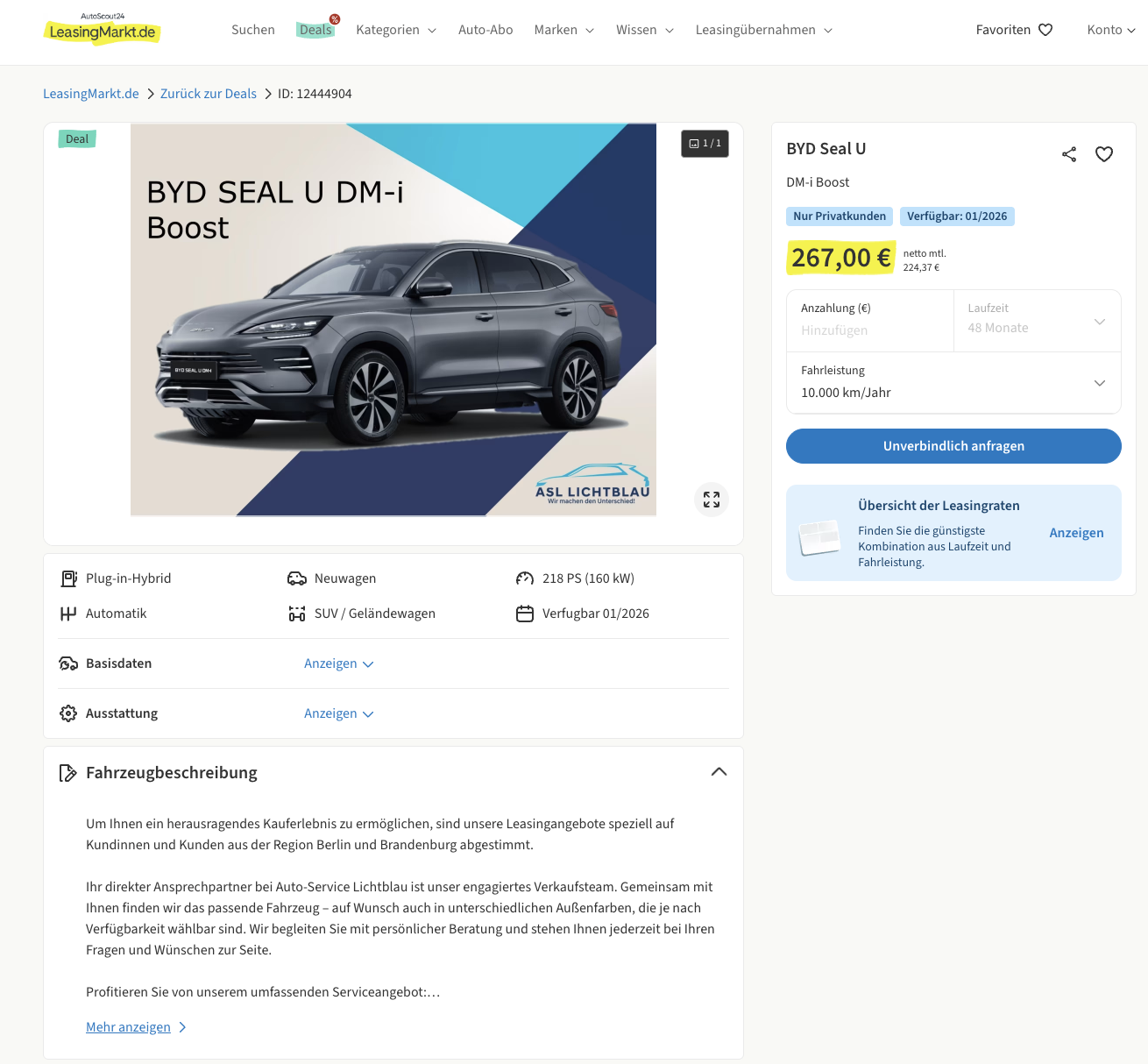
Task: Click the heart icon beside Favoriten
Action: pyautogui.click(x=1045, y=30)
